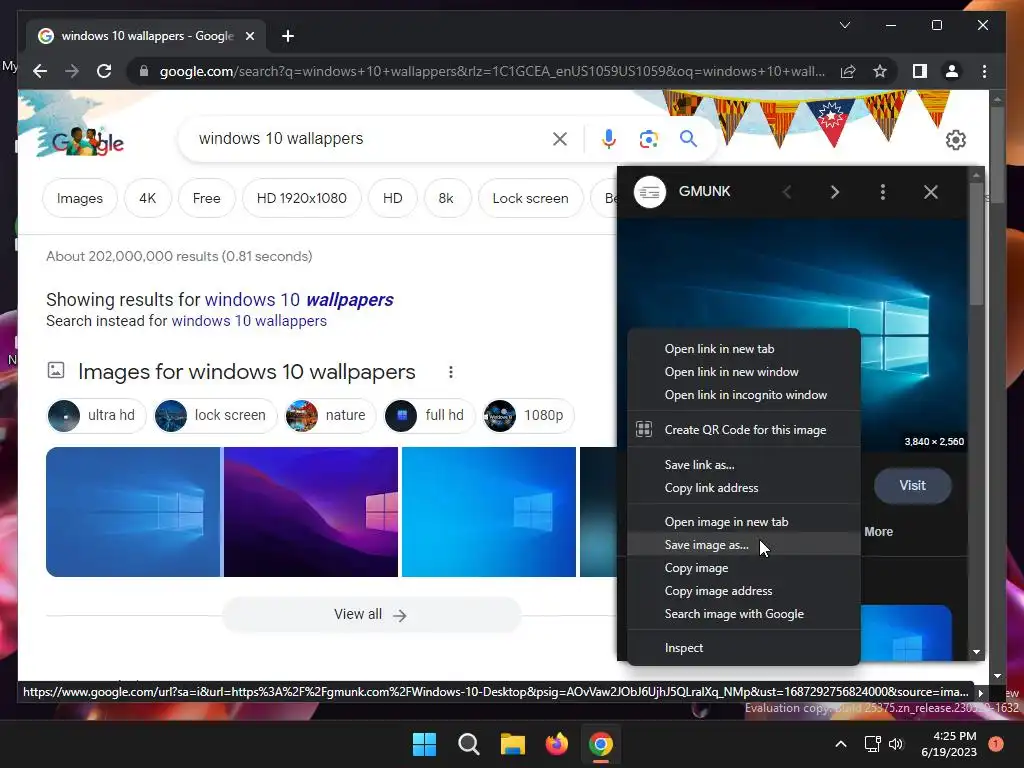Click the blue magnifier search icon
The width and height of the screenshot is (1024, 768).
pyautogui.click(x=688, y=138)
